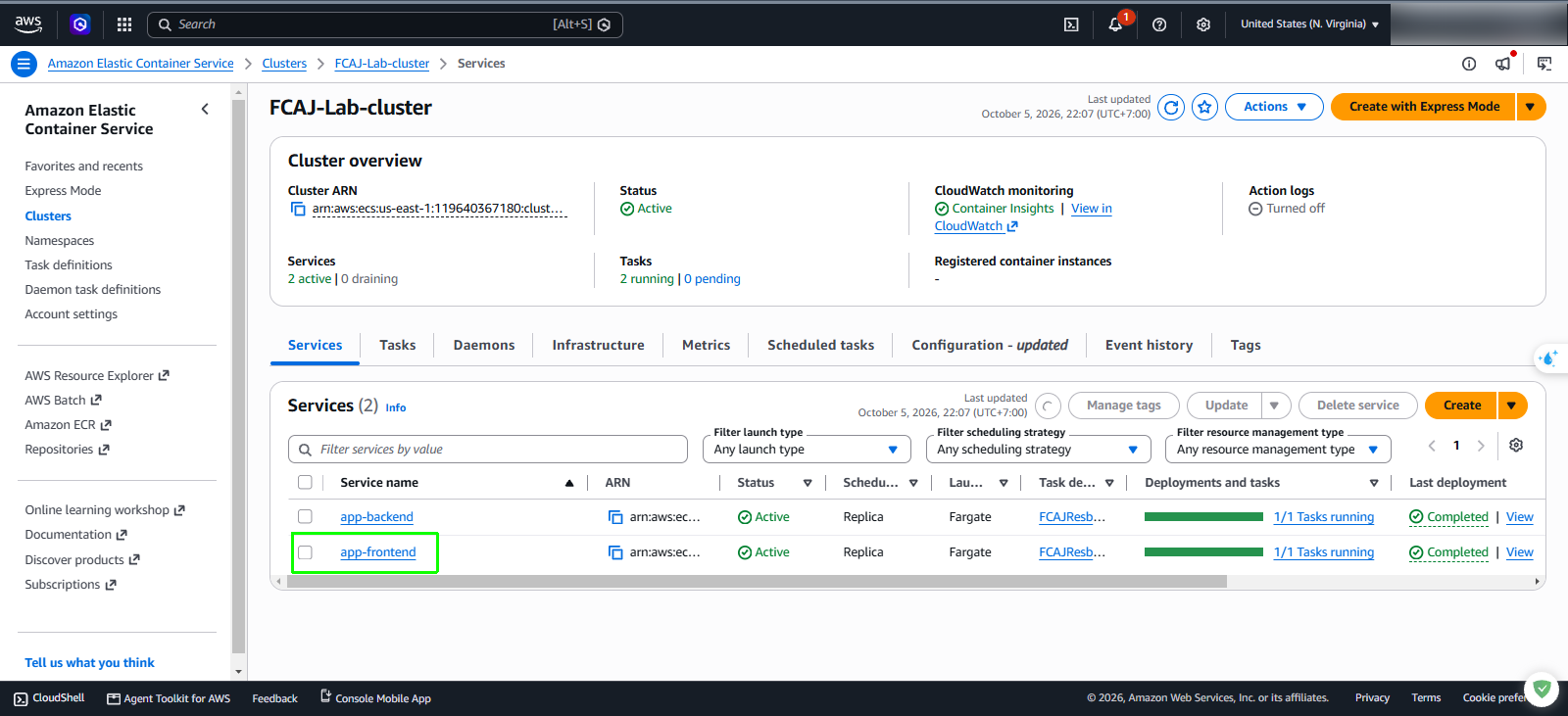This screenshot has height=716, width=1568.
Task: Switch to the Event history tab
Action: tap(1149, 345)
